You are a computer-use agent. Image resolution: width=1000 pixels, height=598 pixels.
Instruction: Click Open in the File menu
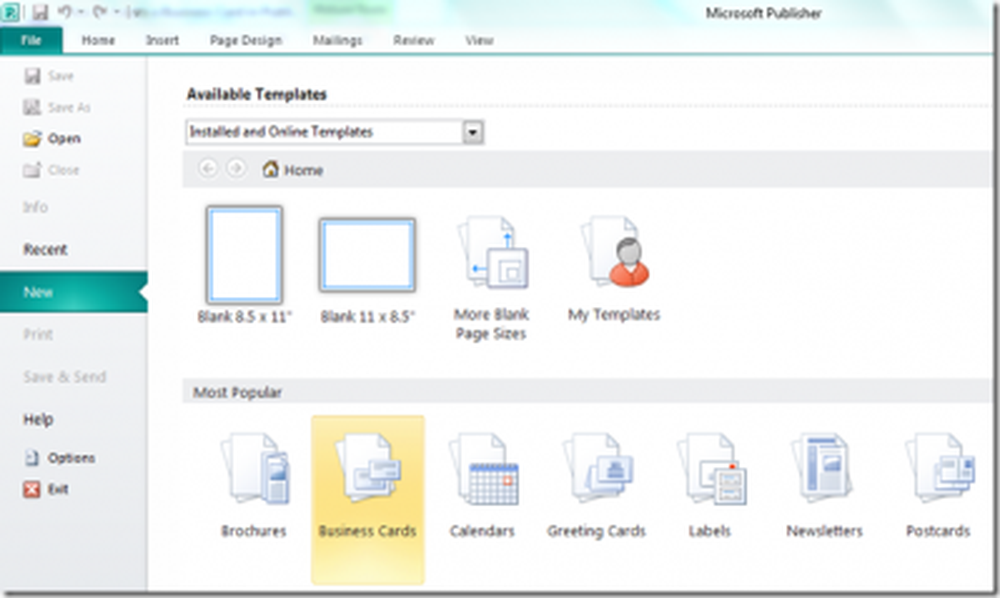click(x=63, y=139)
